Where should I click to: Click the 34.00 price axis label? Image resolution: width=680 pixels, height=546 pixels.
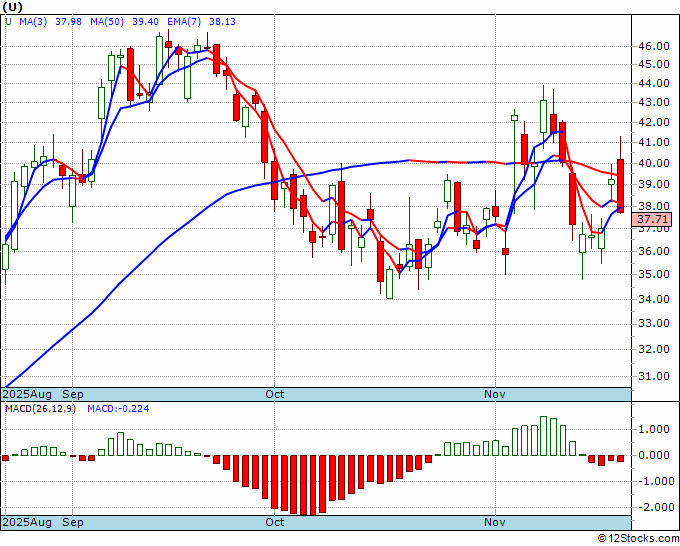point(654,299)
